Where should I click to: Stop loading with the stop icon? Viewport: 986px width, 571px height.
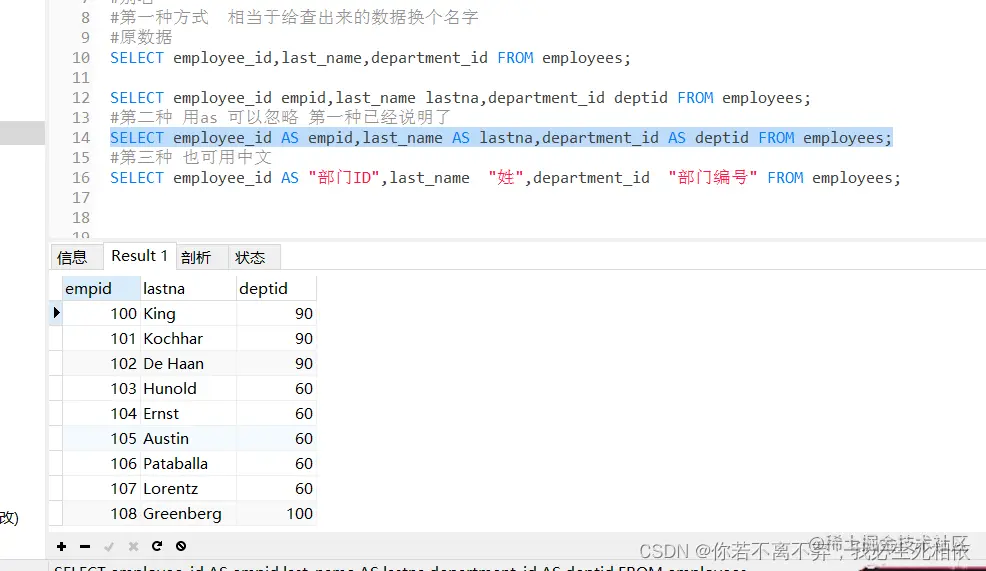click(x=180, y=546)
